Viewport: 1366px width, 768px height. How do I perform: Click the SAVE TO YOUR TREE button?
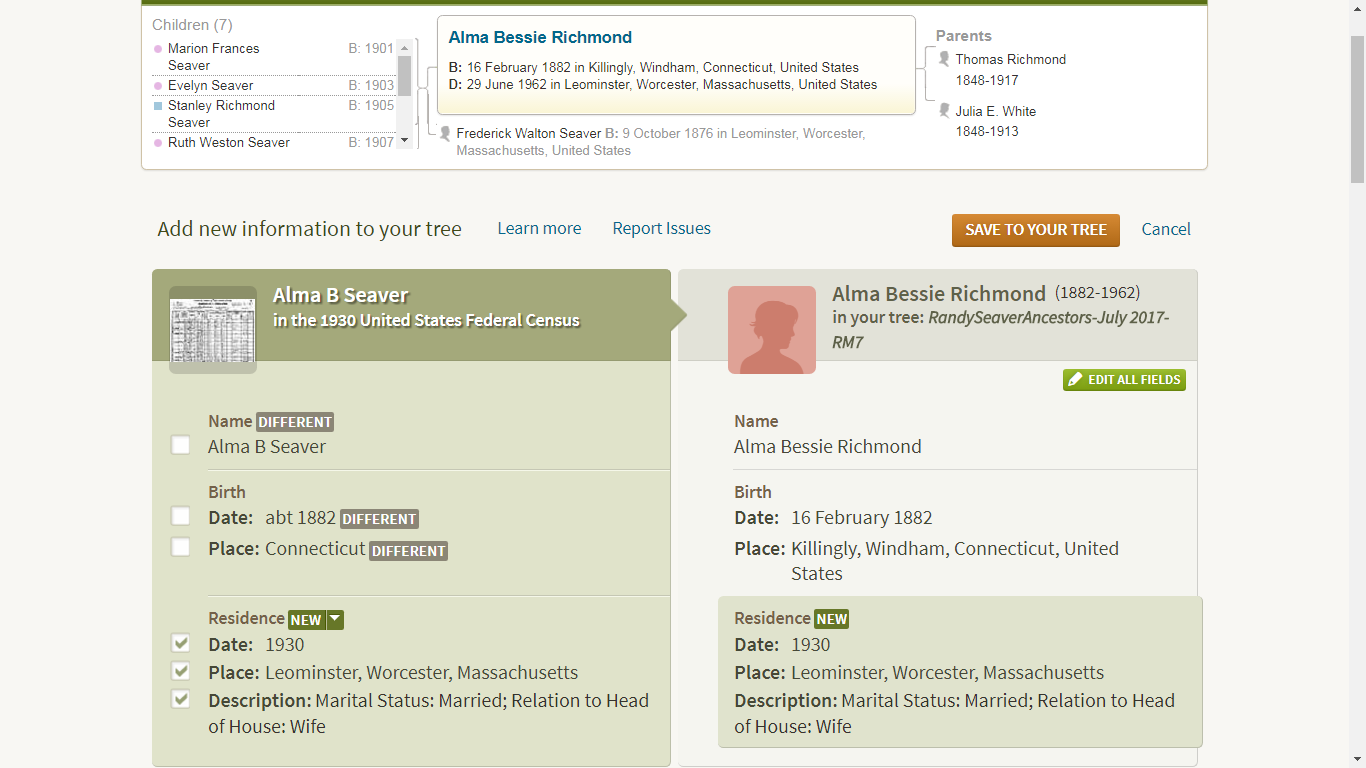(x=1035, y=230)
